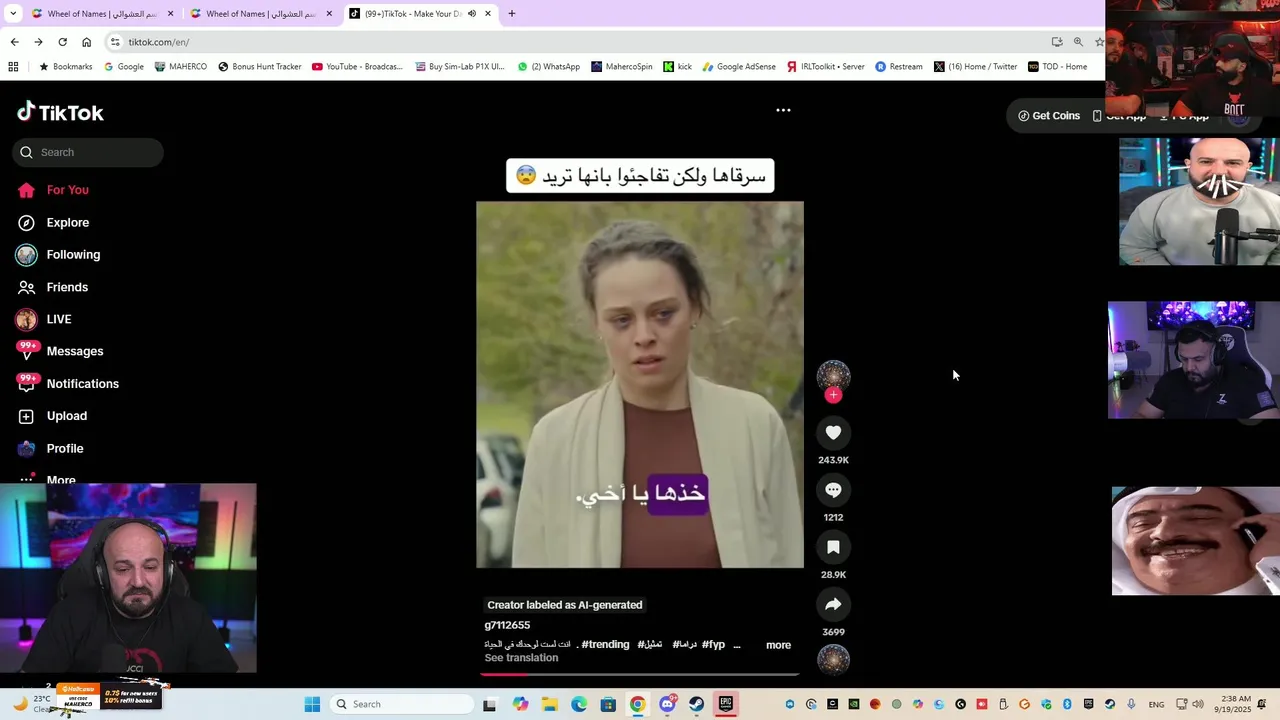Share the video with arrow icon

pos(833,604)
